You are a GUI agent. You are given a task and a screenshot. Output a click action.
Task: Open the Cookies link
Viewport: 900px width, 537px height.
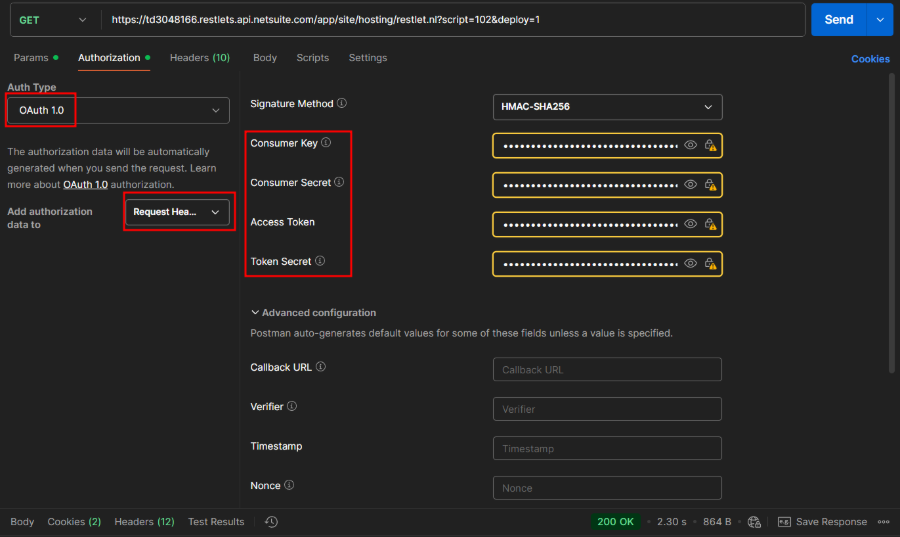pos(870,59)
